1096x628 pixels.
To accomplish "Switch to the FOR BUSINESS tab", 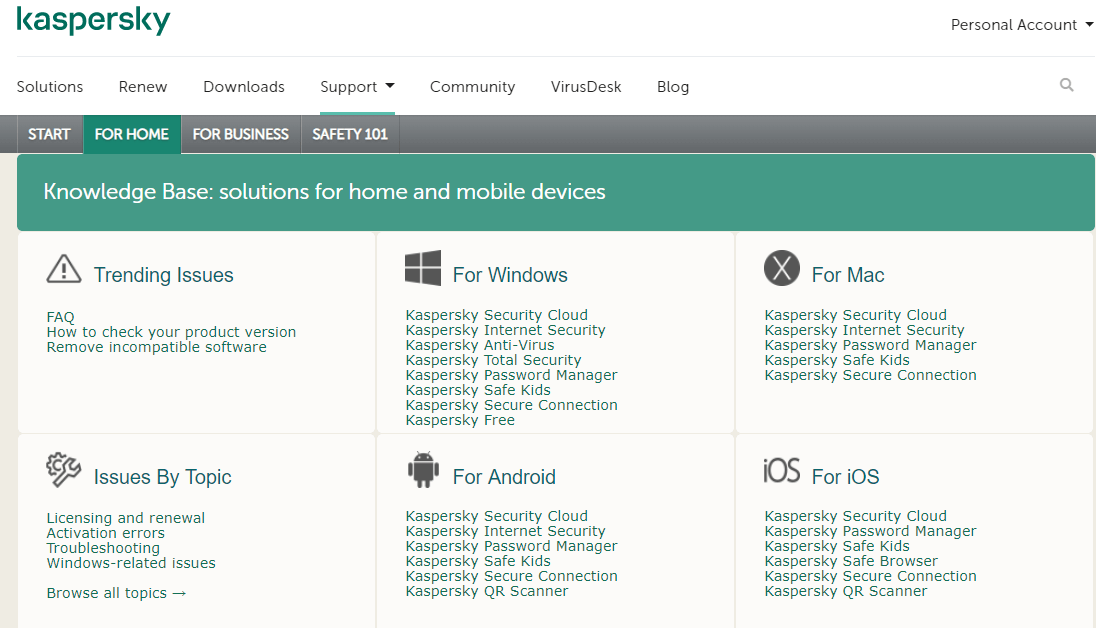I will click(240, 134).
